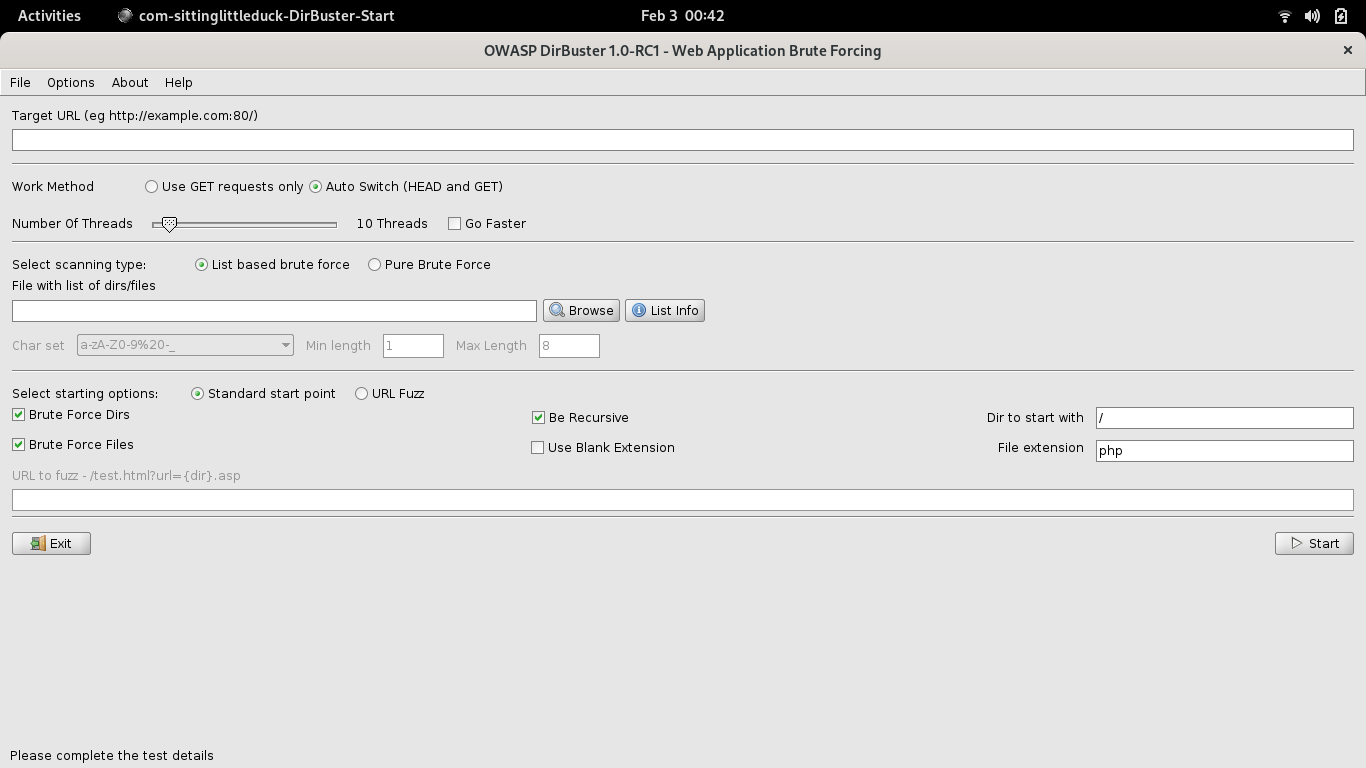Click the Dir to start with field
Viewport: 1366px width, 768px height.
point(1224,418)
